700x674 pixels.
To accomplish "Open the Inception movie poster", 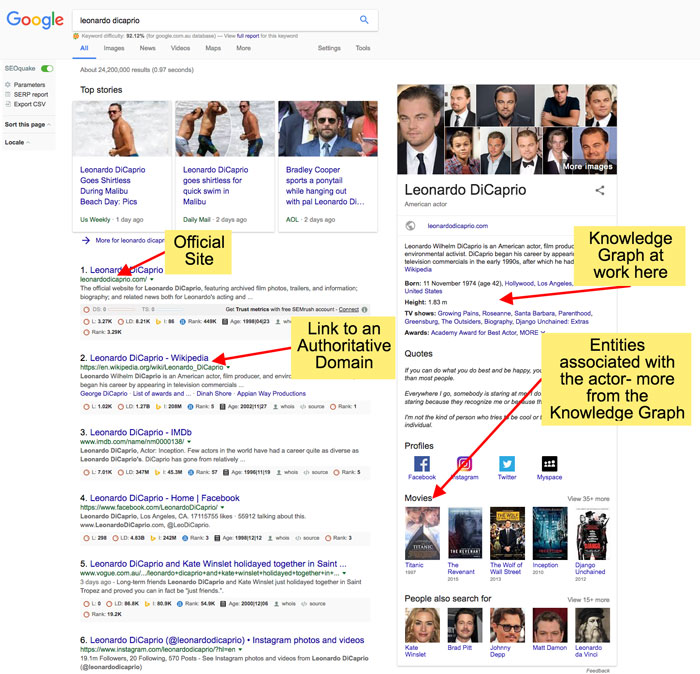I will click(550, 533).
